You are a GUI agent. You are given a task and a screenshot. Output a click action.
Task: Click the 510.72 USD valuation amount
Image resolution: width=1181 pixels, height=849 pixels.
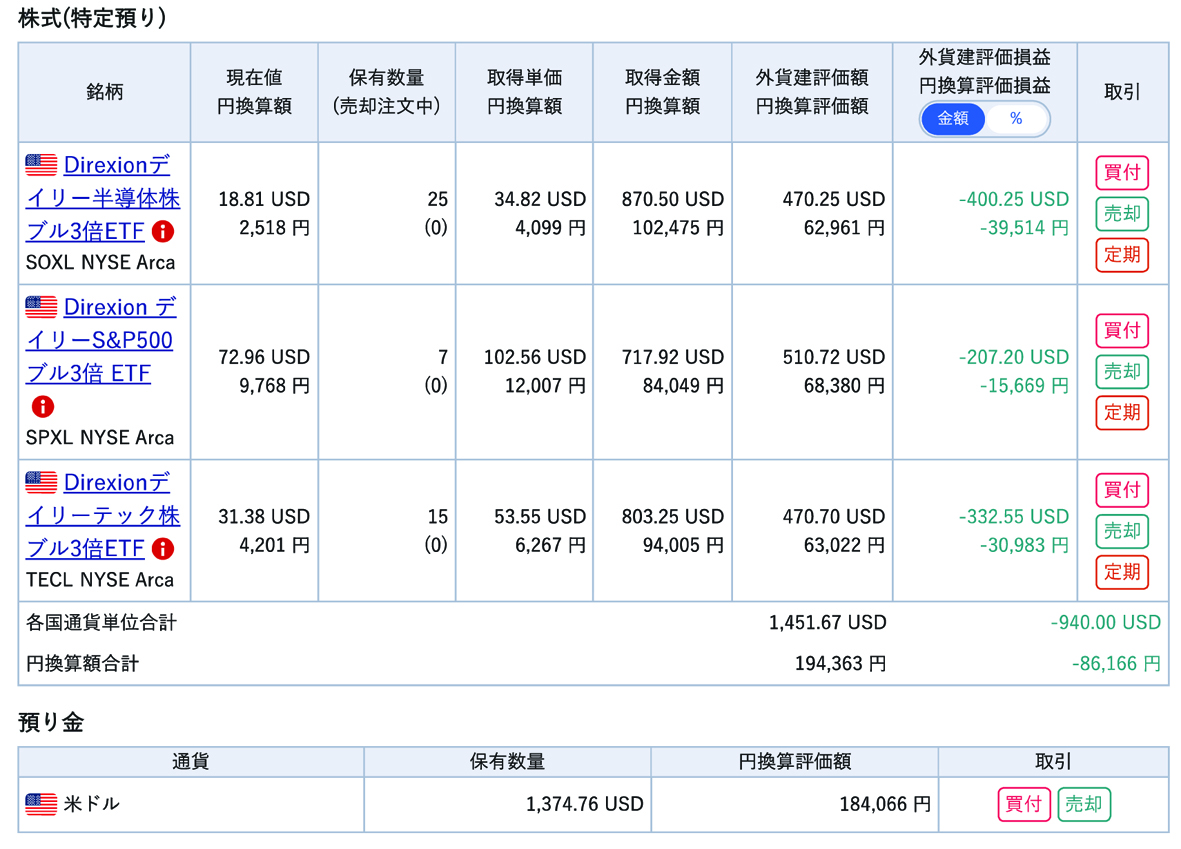[x=834, y=357]
